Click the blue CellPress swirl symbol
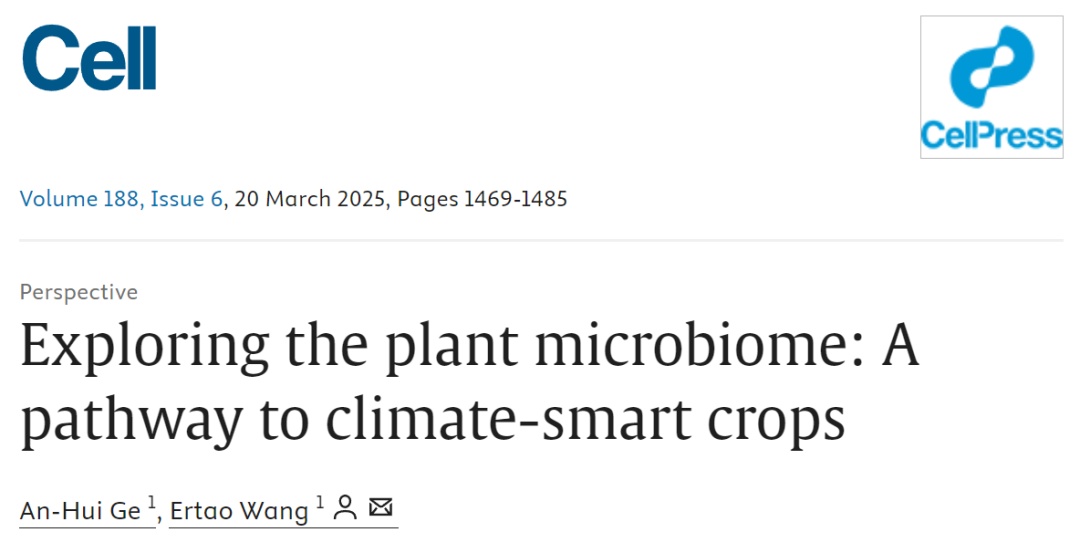1080x553 pixels. tap(990, 70)
